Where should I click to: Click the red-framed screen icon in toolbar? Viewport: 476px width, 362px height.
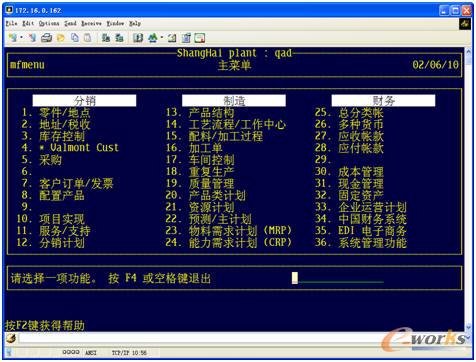click(200, 38)
